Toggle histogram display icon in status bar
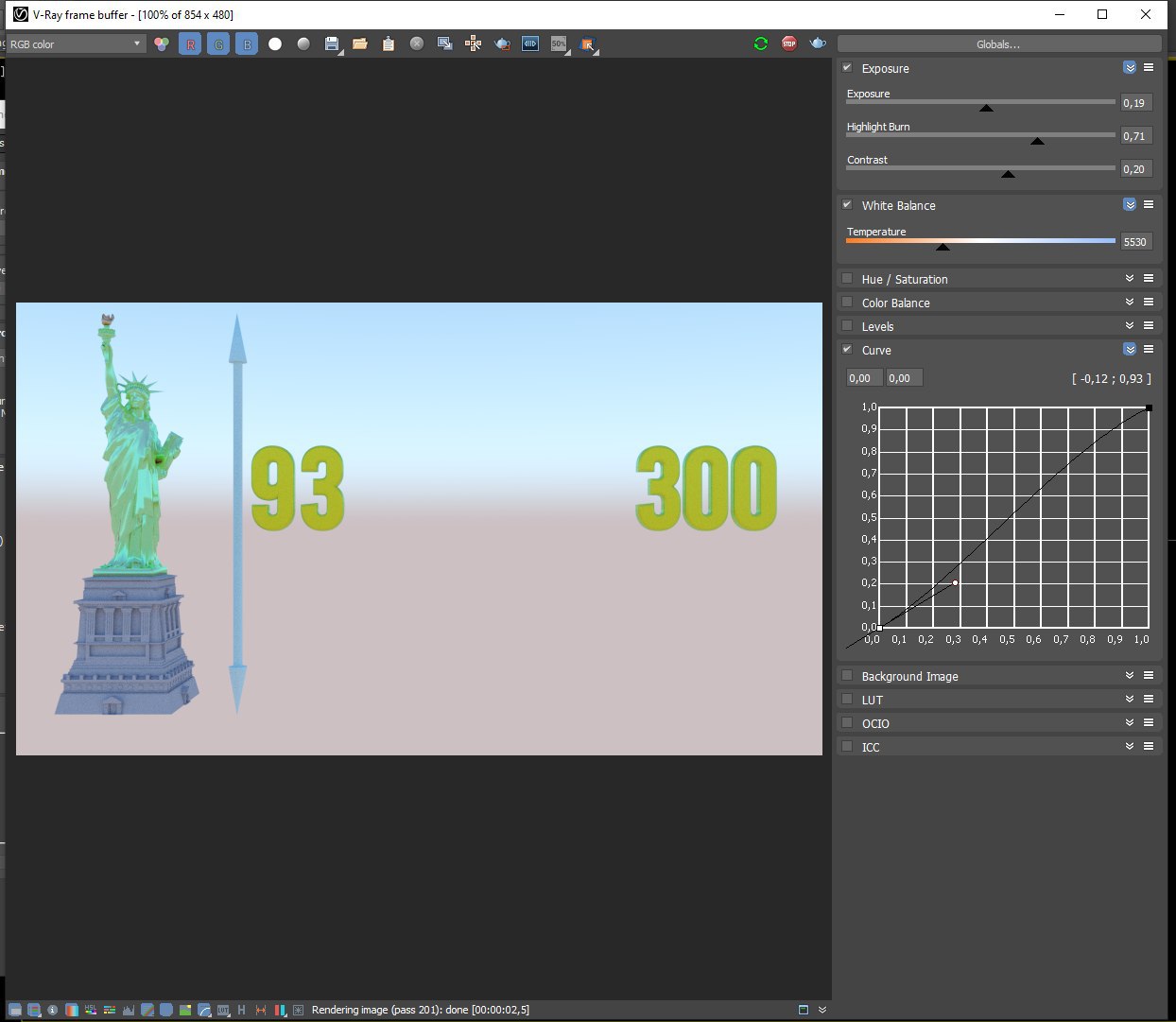 pyautogui.click(x=129, y=1010)
